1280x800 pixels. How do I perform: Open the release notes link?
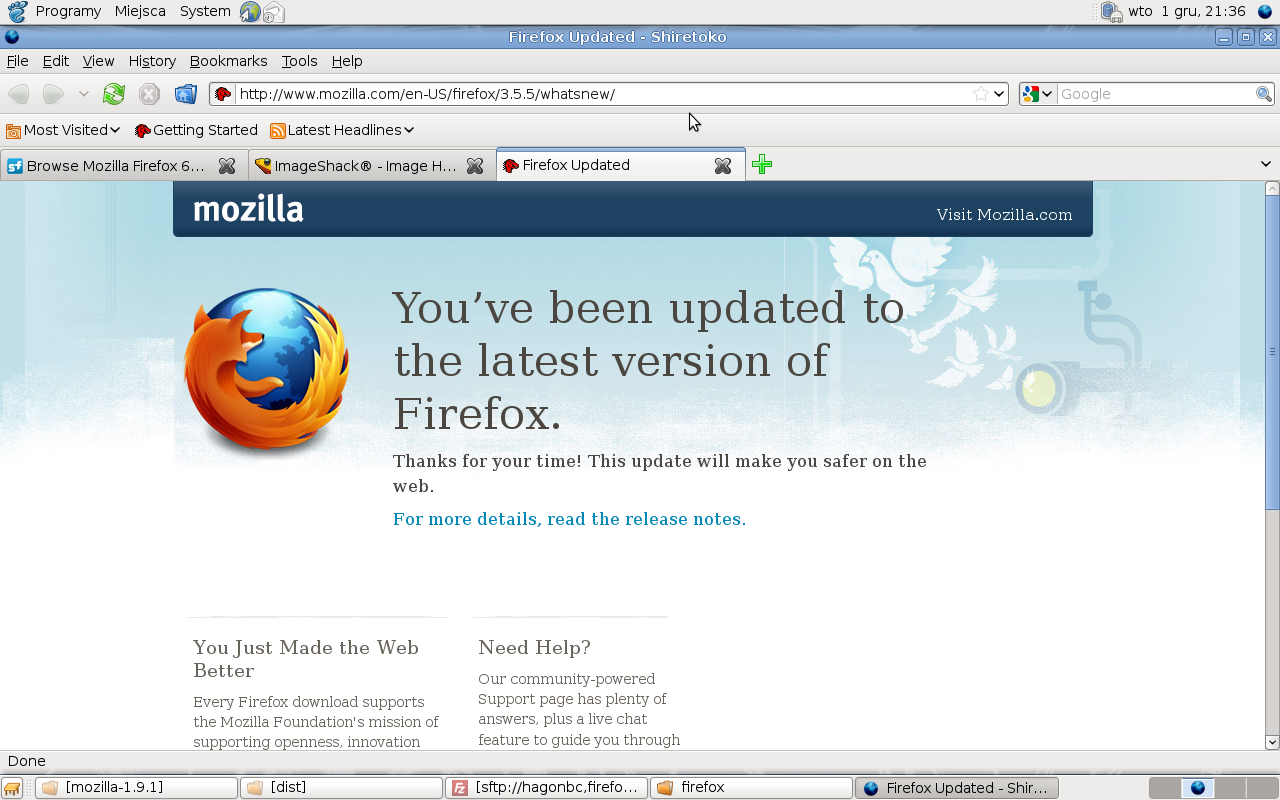(569, 519)
